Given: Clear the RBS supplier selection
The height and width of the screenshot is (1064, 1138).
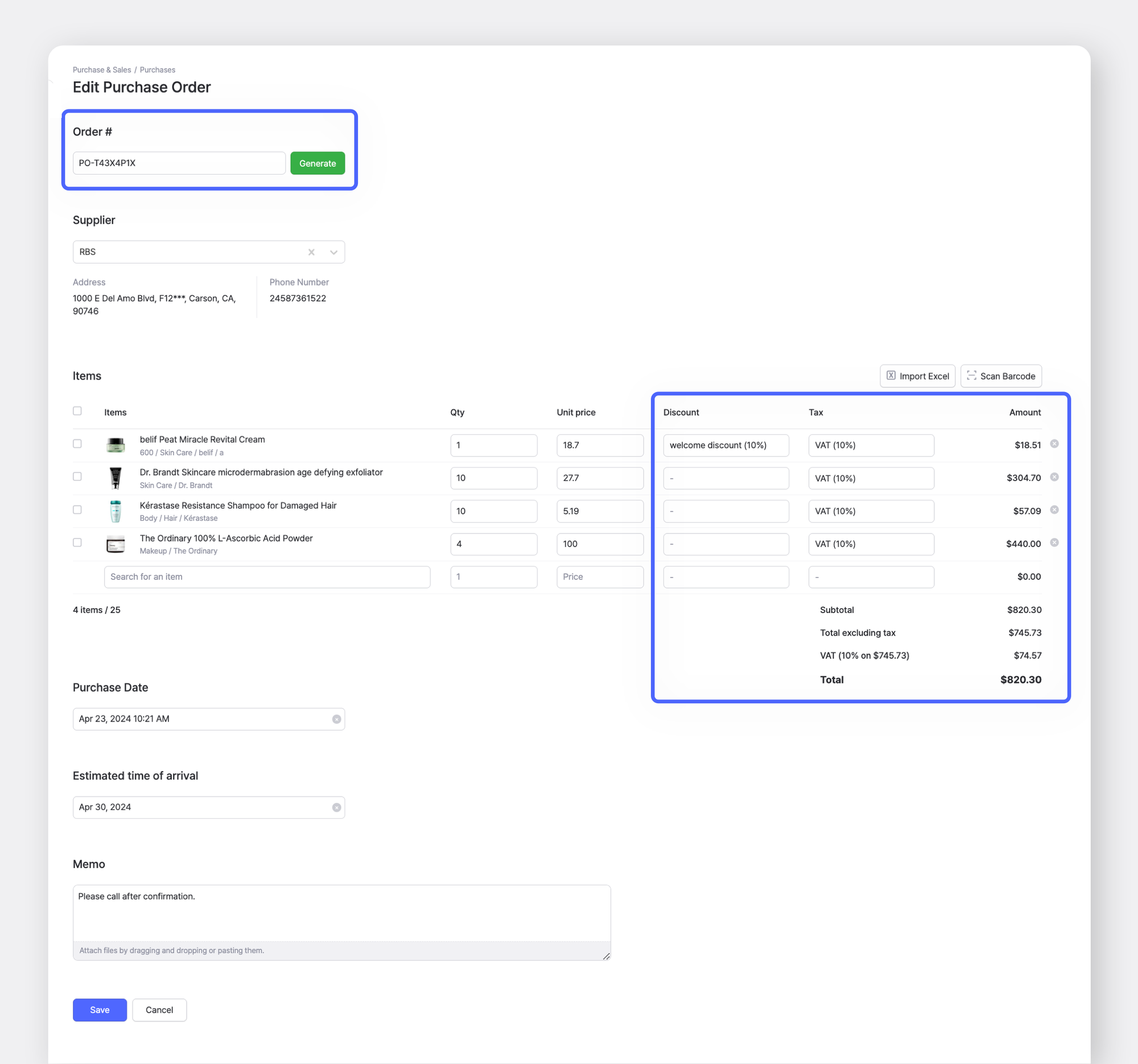Looking at the screenshot, I should pyautogui.click(x=311, y=252).
